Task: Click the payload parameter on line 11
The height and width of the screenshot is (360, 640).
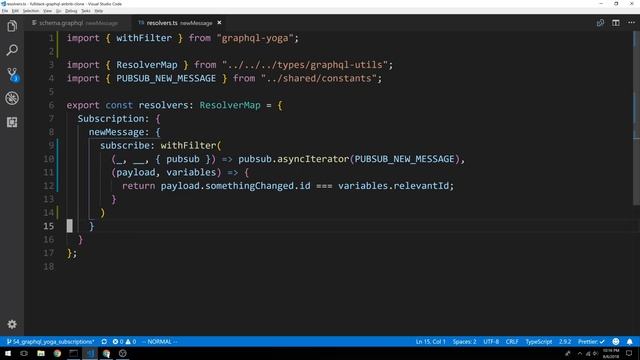Action: (136, 172)
